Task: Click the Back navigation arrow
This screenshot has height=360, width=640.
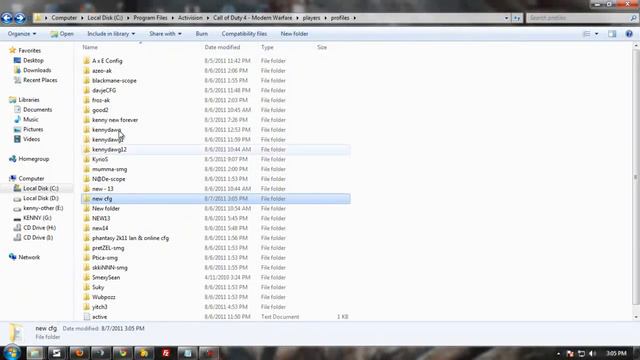Action: click(7, 18)
